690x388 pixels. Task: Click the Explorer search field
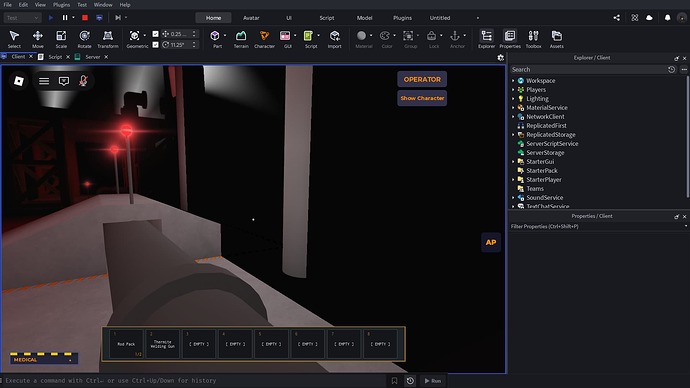(588, 70)
